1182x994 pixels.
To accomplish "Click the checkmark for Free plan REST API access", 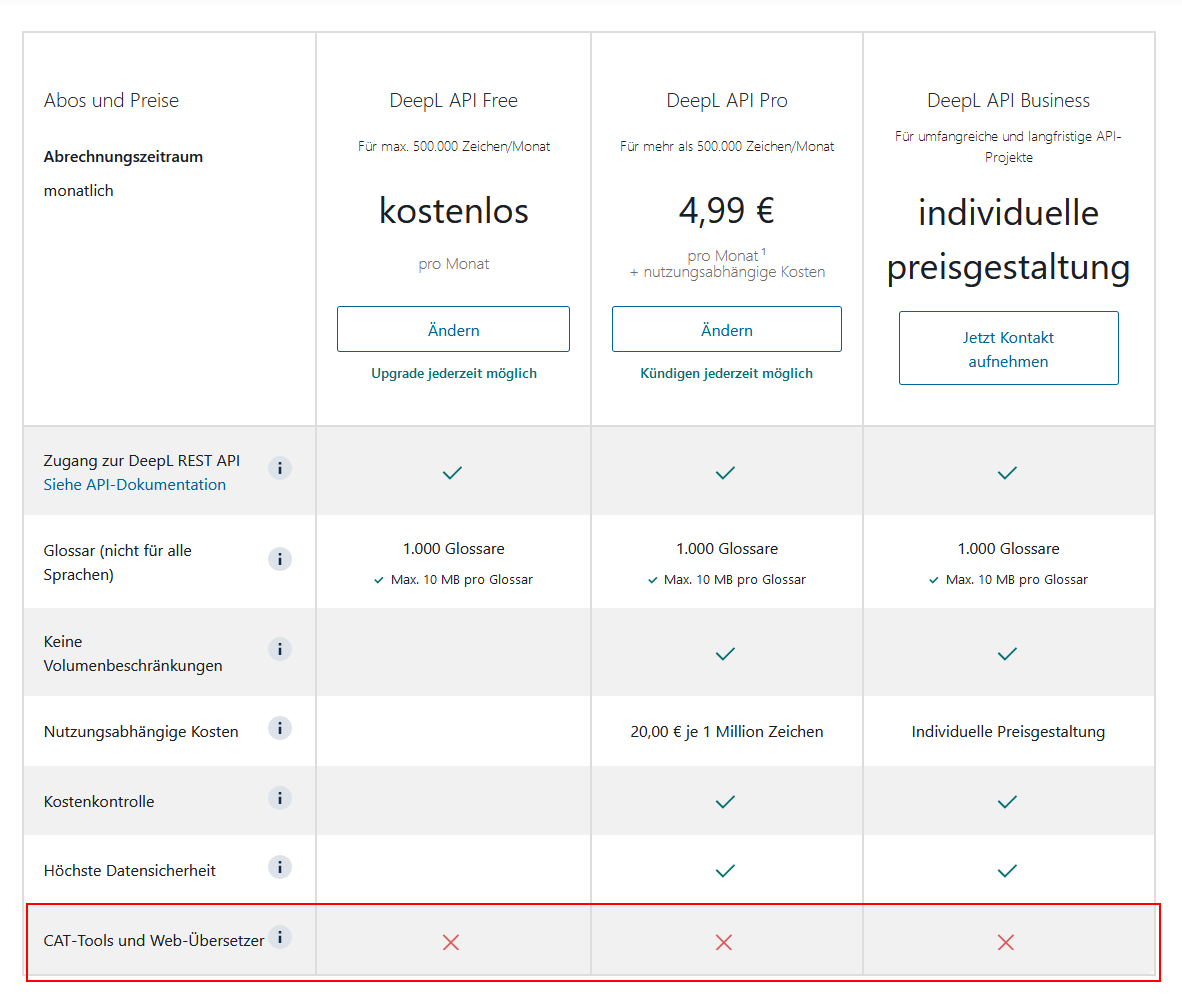I will (x=452, y=472).
